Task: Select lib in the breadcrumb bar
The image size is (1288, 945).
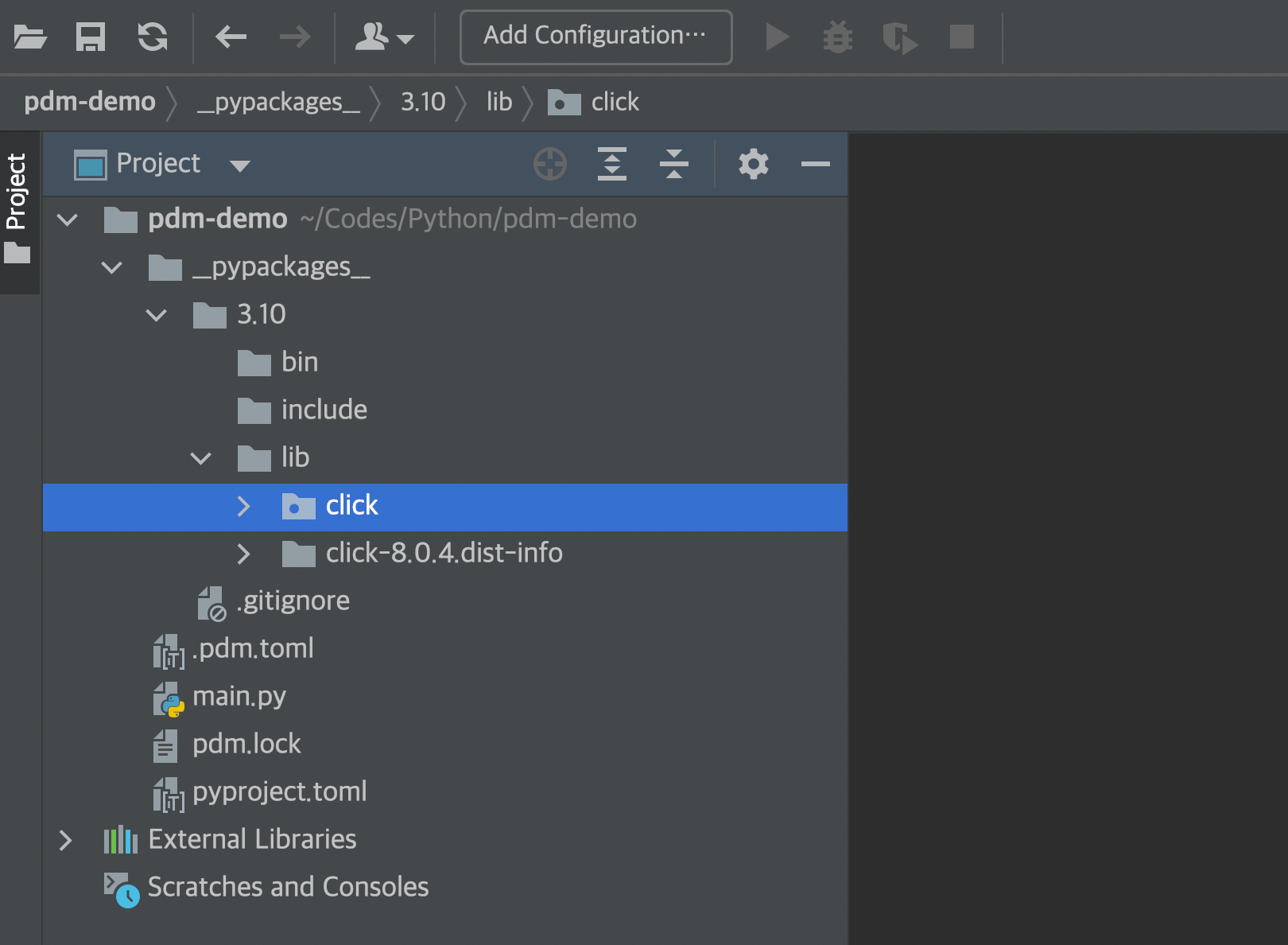Action: (x=499, y=102)
